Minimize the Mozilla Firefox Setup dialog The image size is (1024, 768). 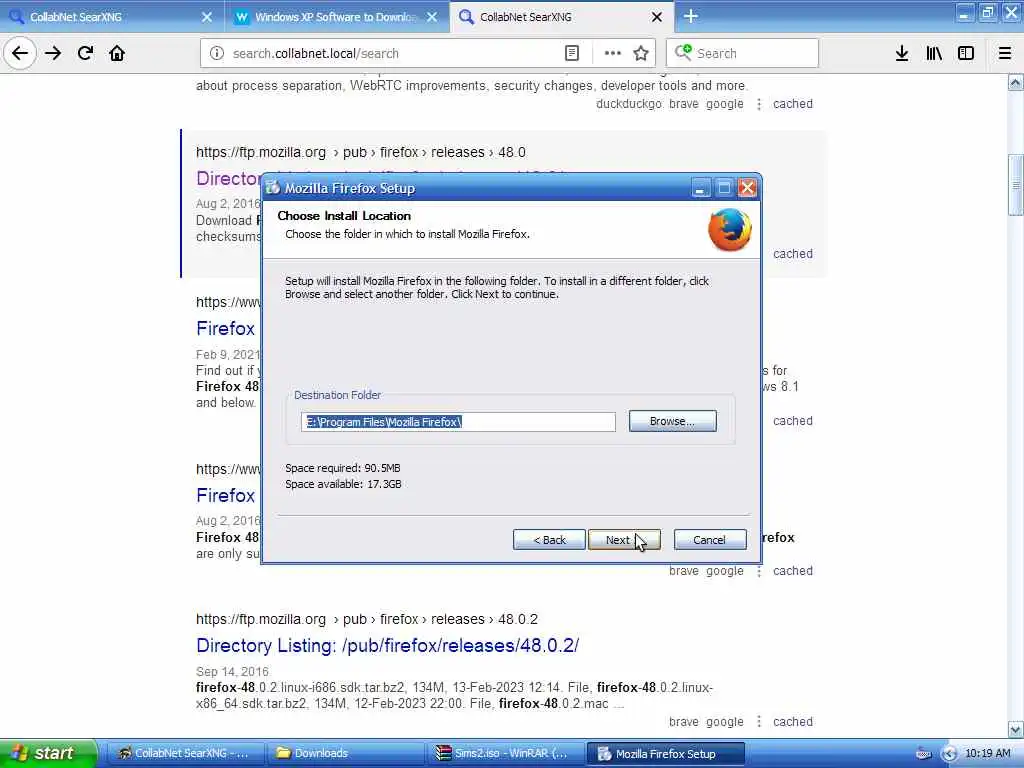pyautogui.click(x=700, y=189)
